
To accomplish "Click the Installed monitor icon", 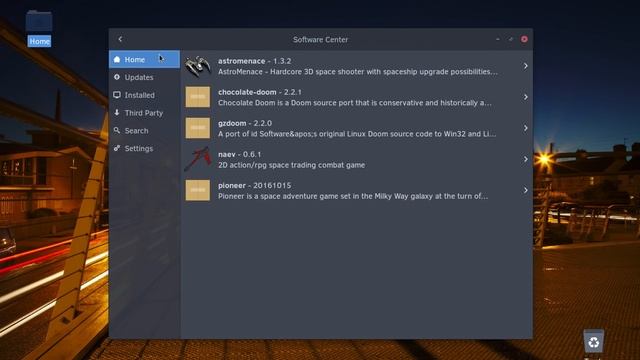I will pos(117,95).
